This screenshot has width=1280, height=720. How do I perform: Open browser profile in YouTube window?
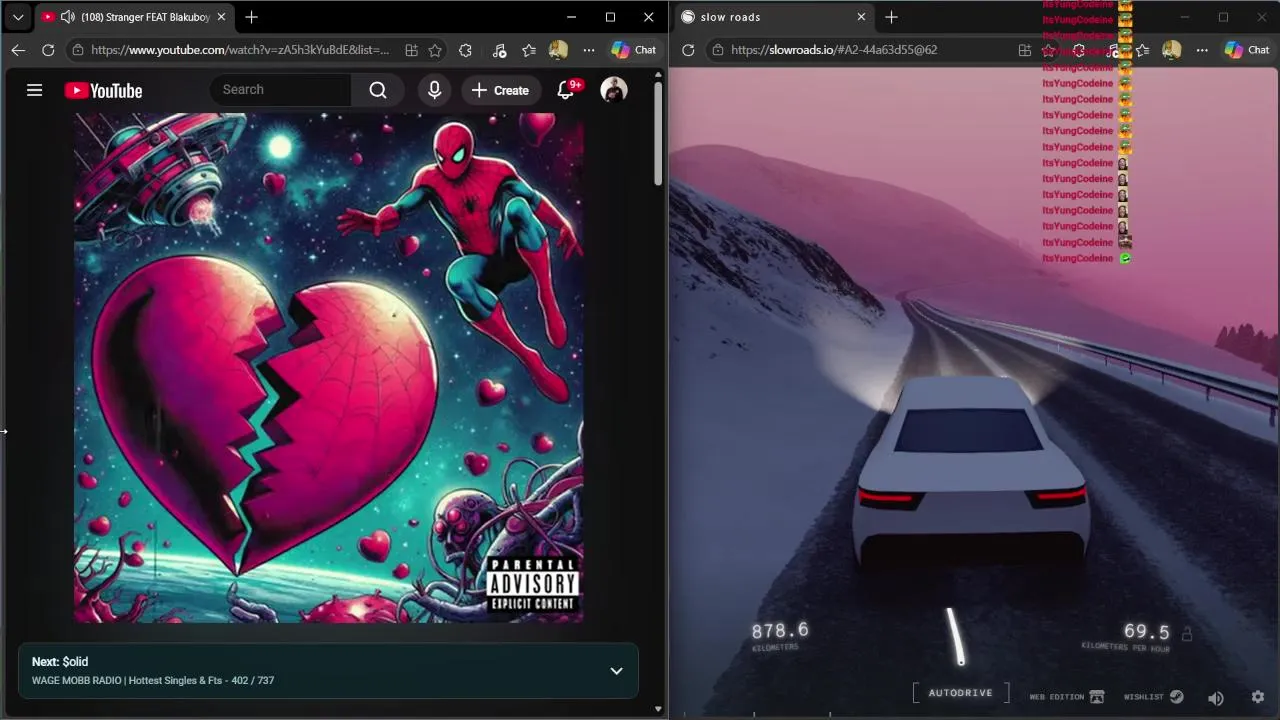click(559, 50)
